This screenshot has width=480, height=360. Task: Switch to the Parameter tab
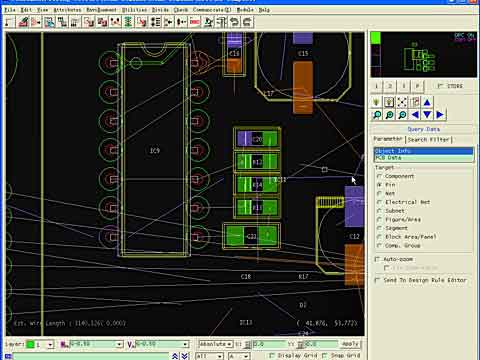pos(388,139)
